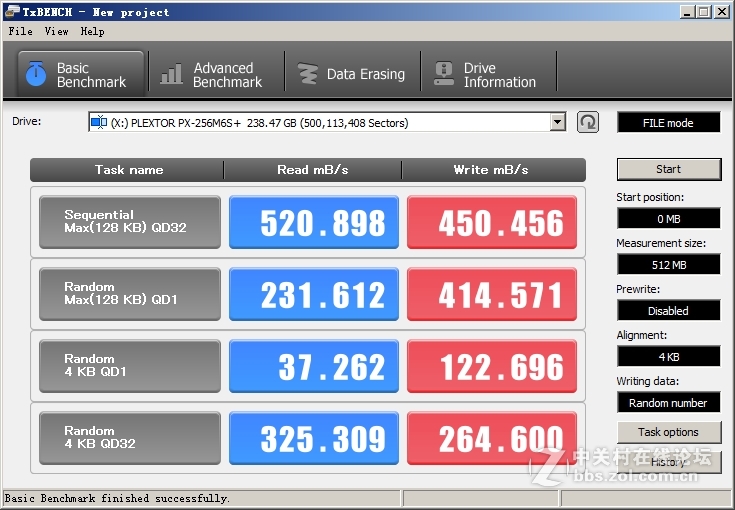Switch to the Basic Benchmark tab

(81, 74)
